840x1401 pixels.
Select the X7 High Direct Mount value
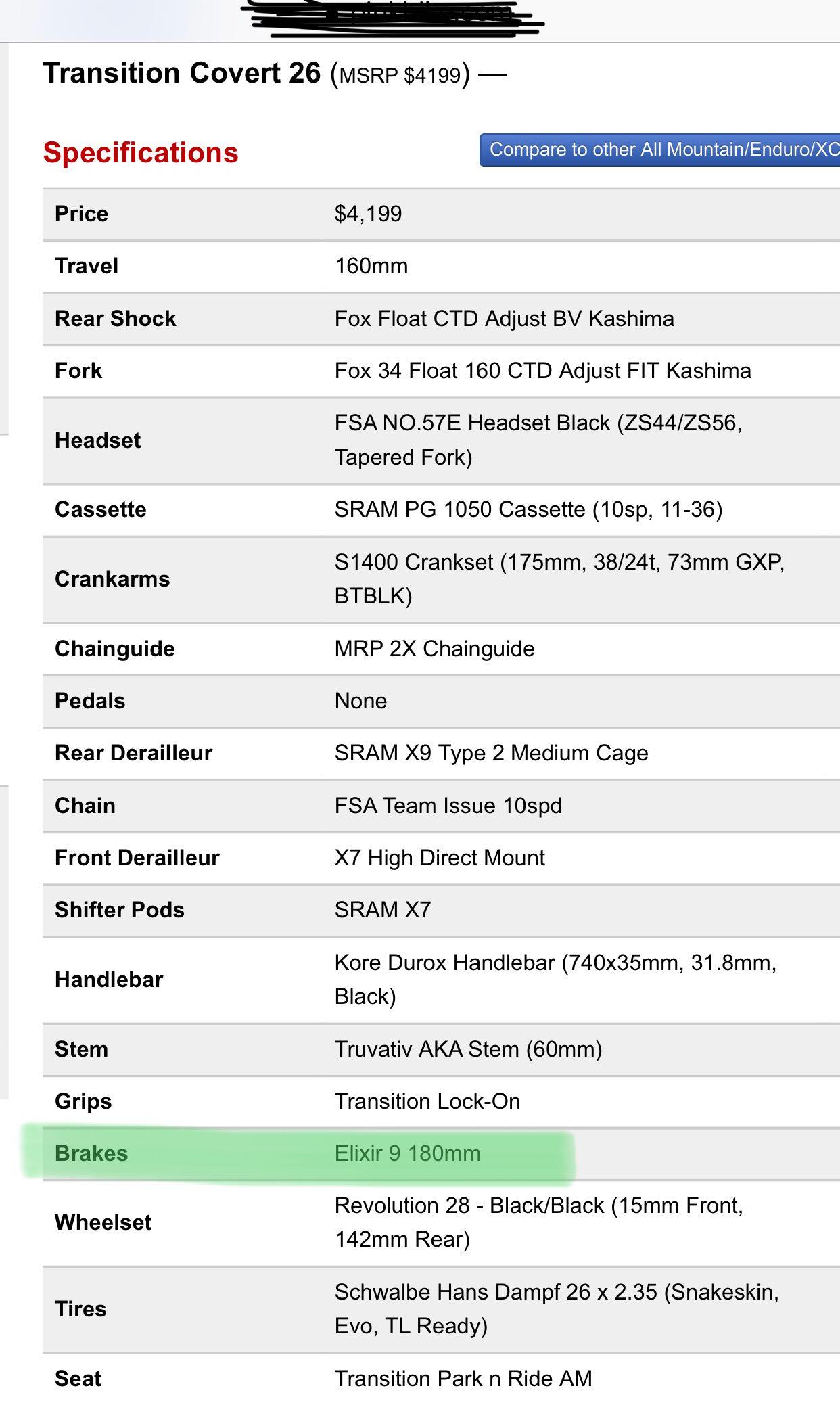[x=440, y=858]
